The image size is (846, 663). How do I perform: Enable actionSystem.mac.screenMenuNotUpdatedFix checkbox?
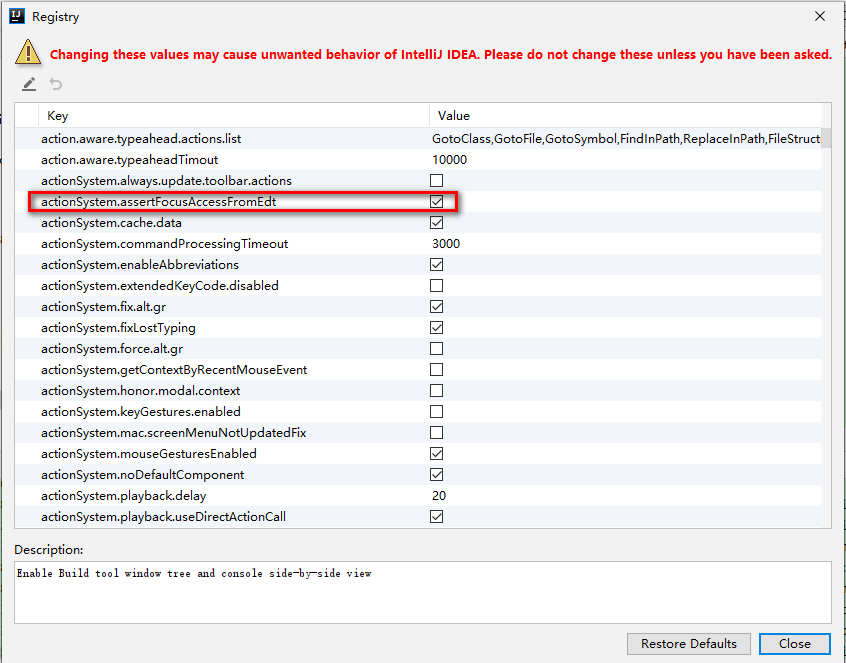click(436, 433)
